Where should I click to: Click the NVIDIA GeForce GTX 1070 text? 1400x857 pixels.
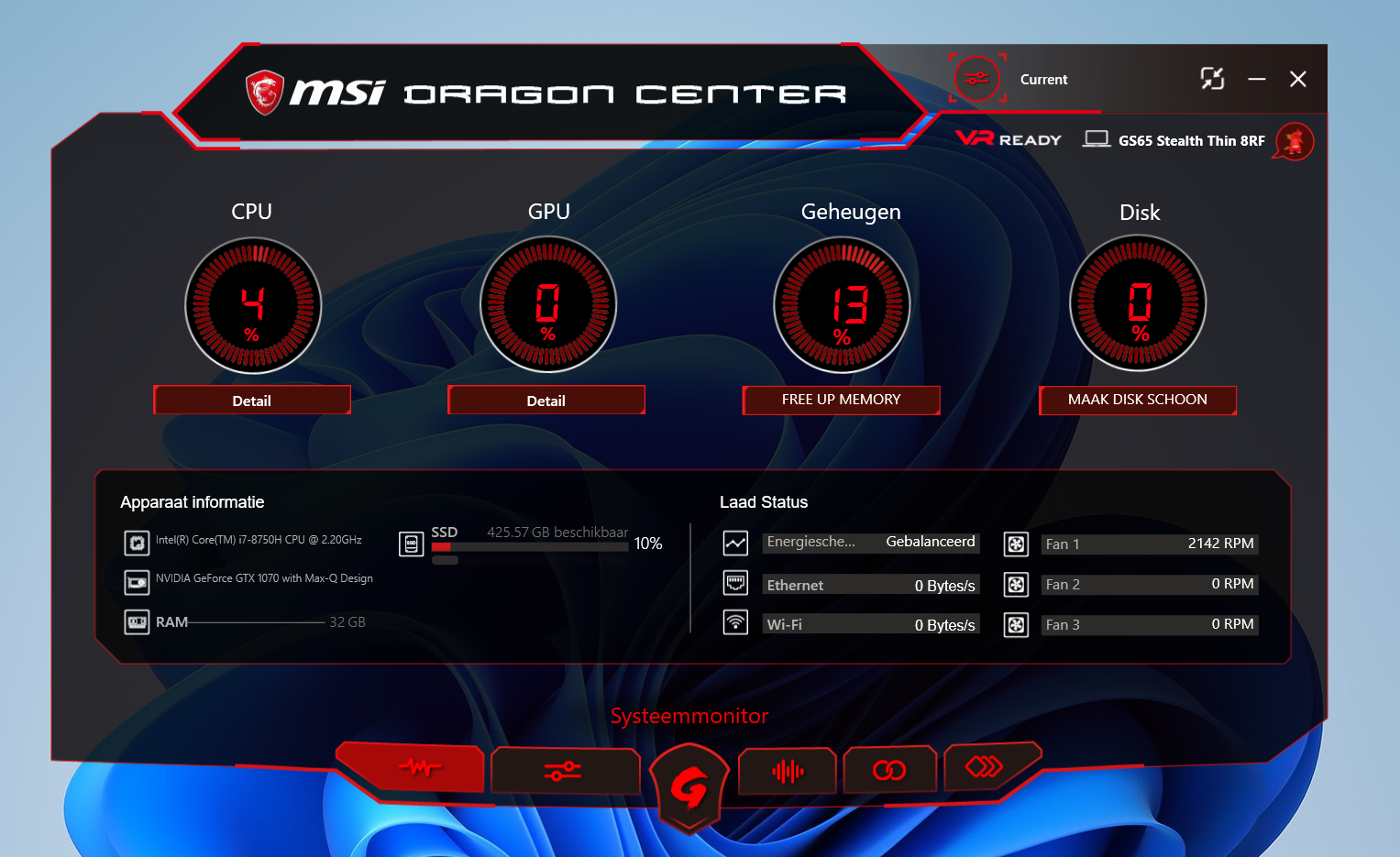pyautogui.click(x=264, y=578)
